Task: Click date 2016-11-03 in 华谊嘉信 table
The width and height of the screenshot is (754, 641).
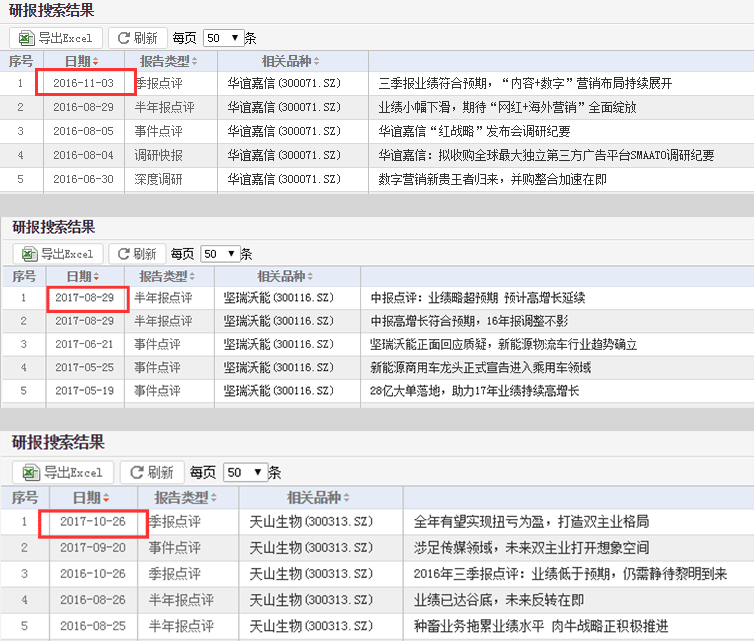Action: point(84,83)
